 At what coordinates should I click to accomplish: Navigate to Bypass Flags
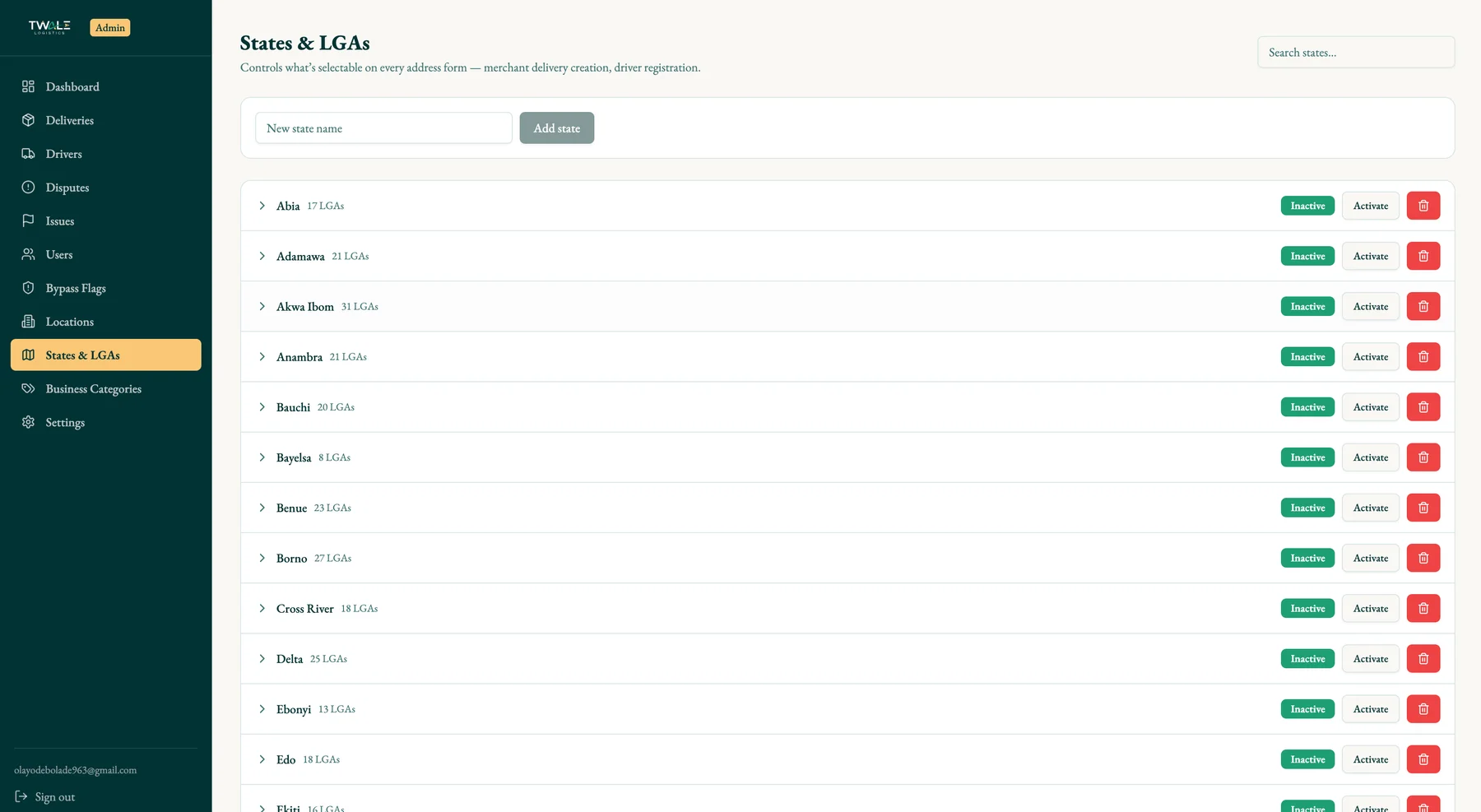[x=105, y=288]
